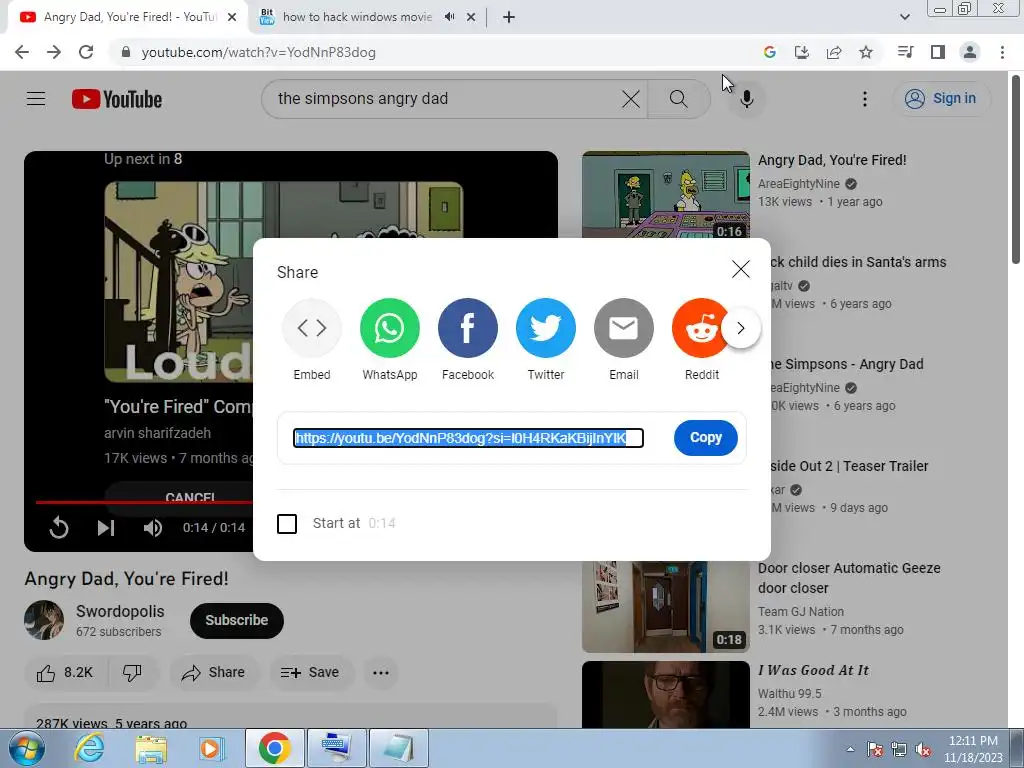Mute the video player volume

(x=153, y=528)
